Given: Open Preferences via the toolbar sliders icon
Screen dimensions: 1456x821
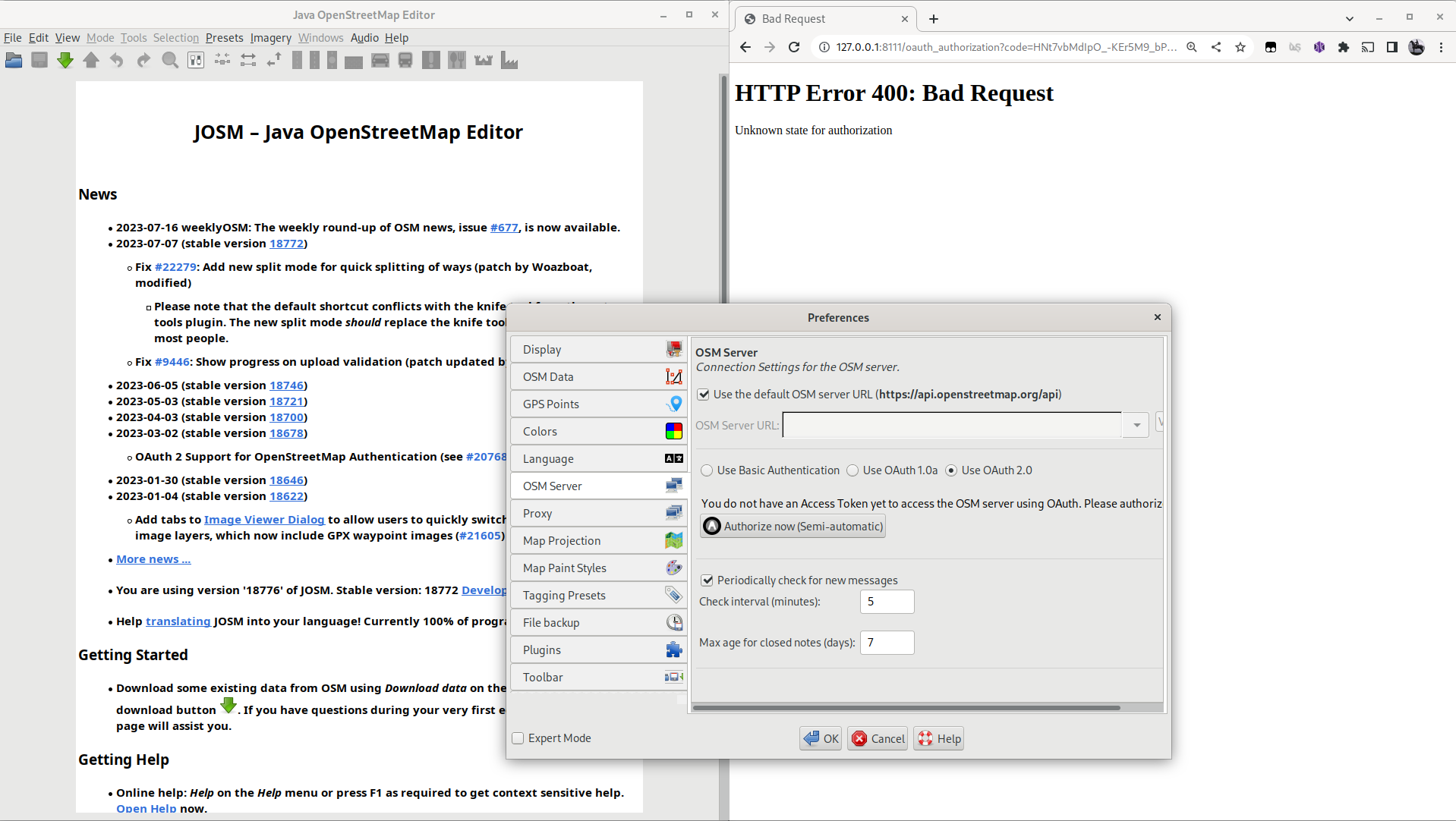Looking at the screenshot, I should pyautogui.click(x=196, y=61).
